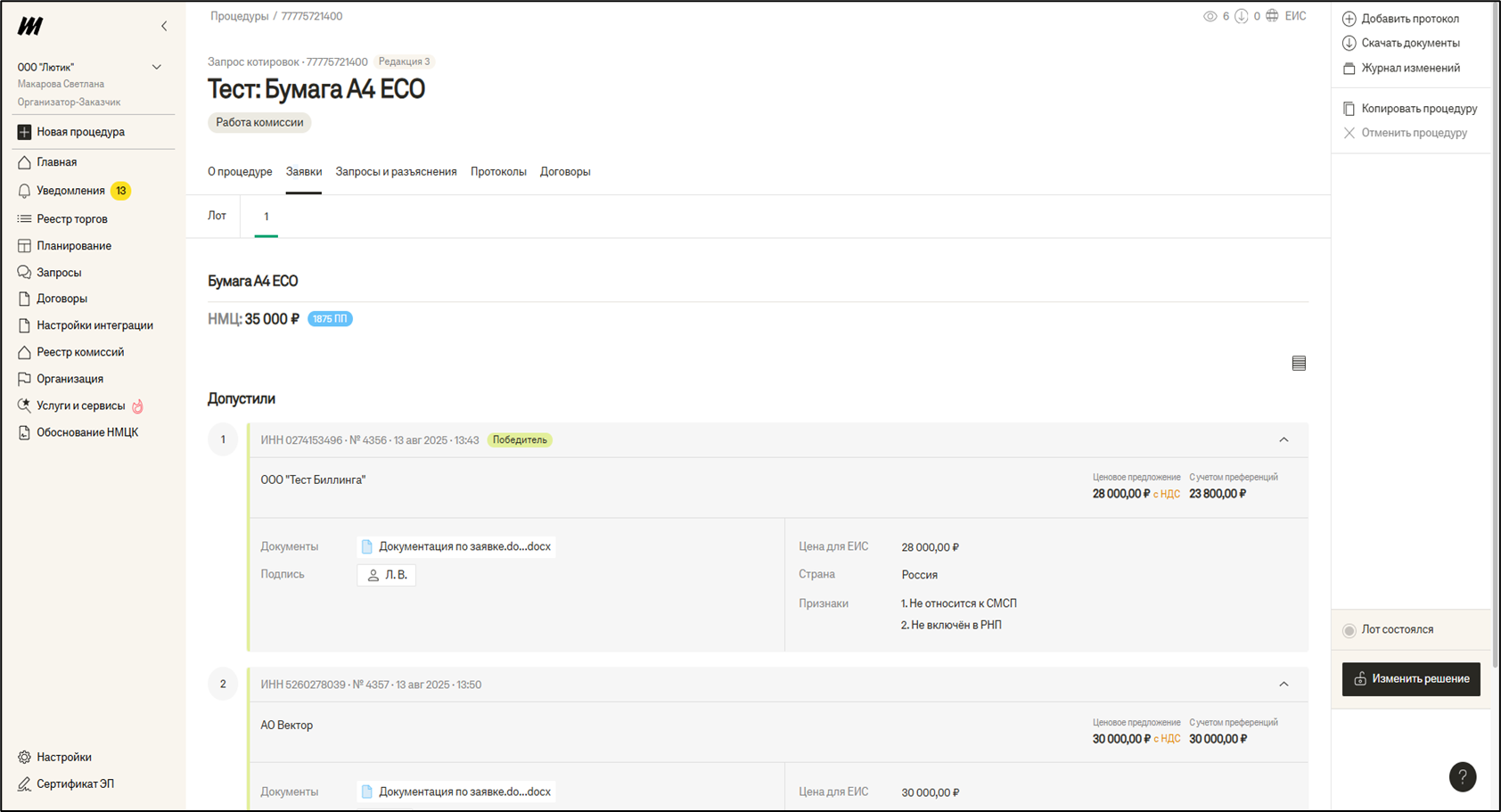This screenshot has width=1501, height=812.
Task: Open Notifications bell in sidebar
Action: (24, 191)
